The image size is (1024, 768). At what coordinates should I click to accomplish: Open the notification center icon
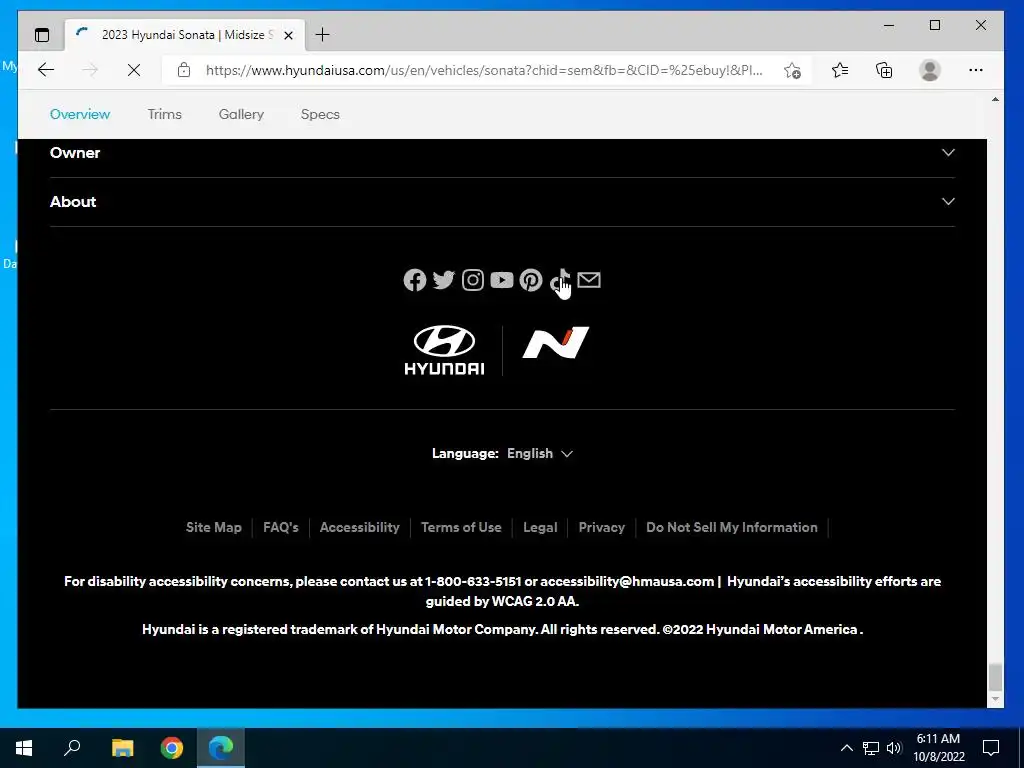[991, 748]
